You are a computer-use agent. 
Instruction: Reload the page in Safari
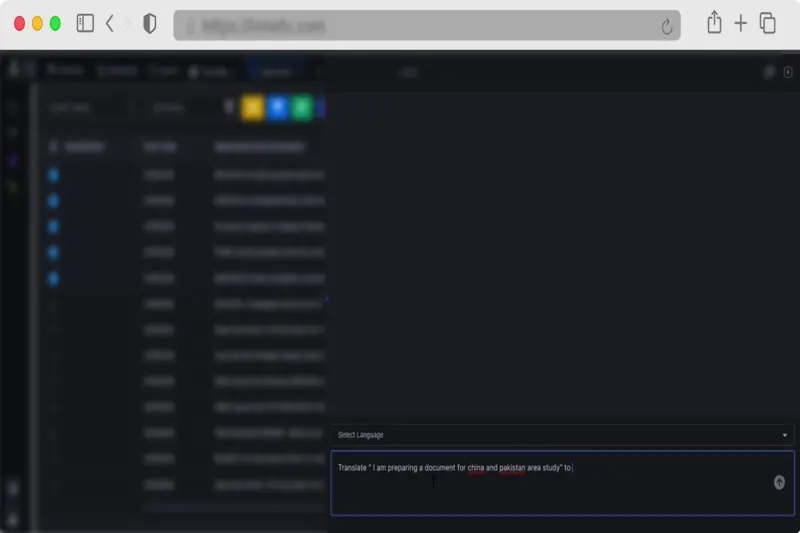[666, 26]
